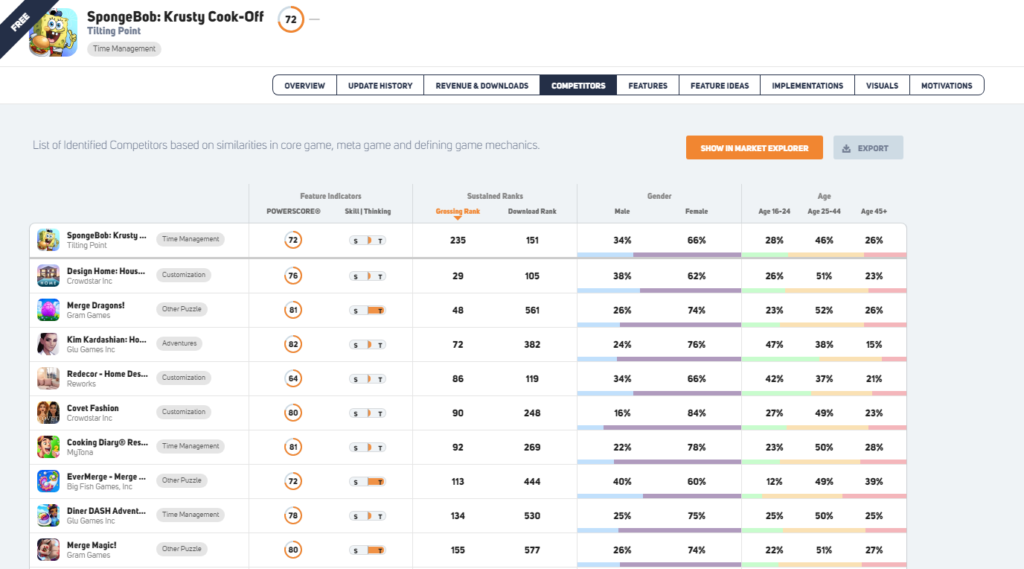The height and width of the screenshot is (569, 1024).
Task: Click the 84% female value for Covet Fashion
Action: point(696,413)
